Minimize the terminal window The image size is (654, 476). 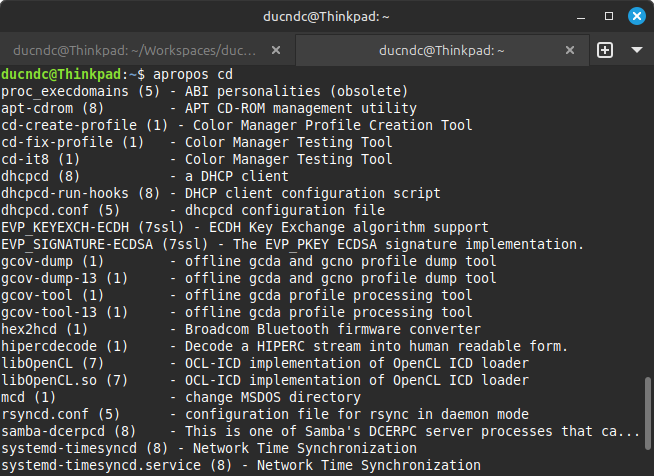581,17
